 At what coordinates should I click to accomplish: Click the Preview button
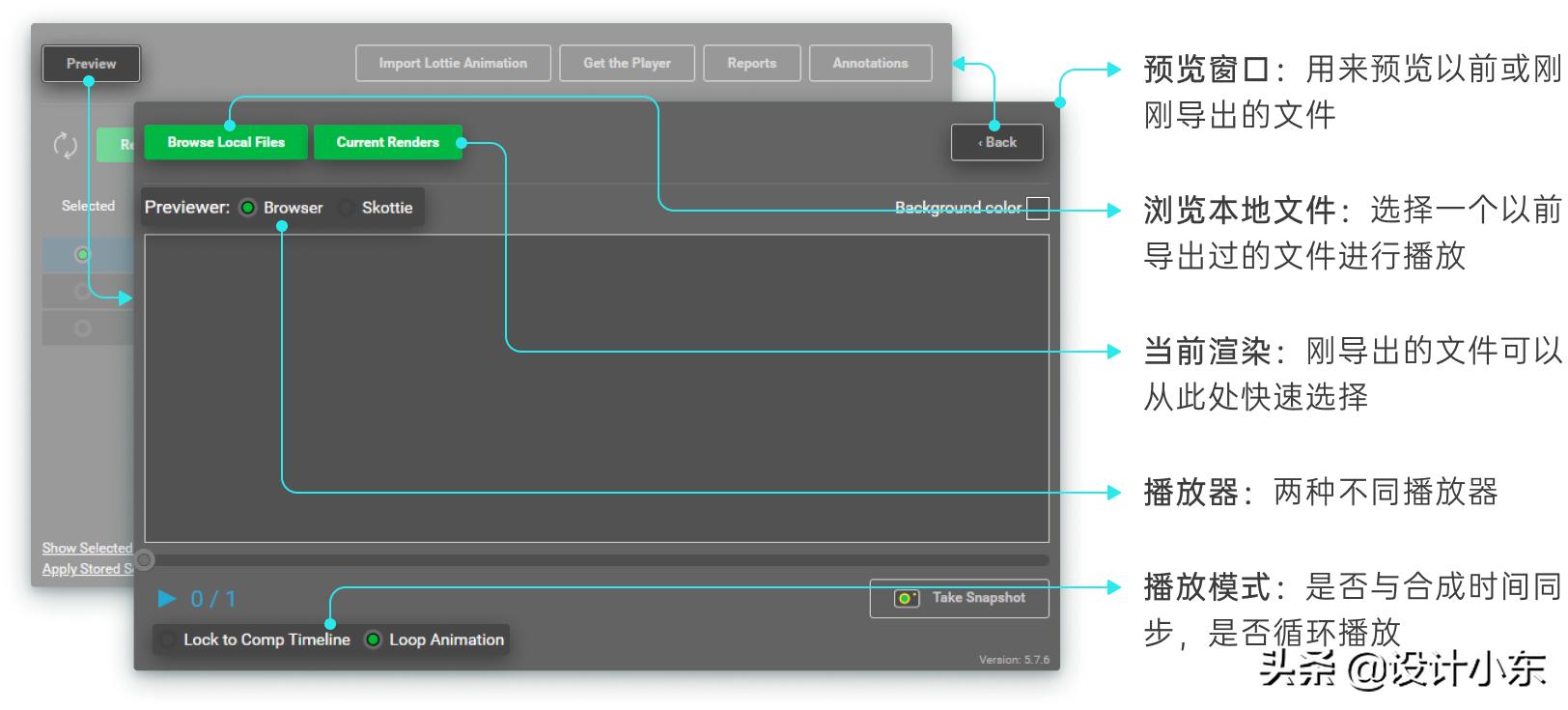[91, 64]
